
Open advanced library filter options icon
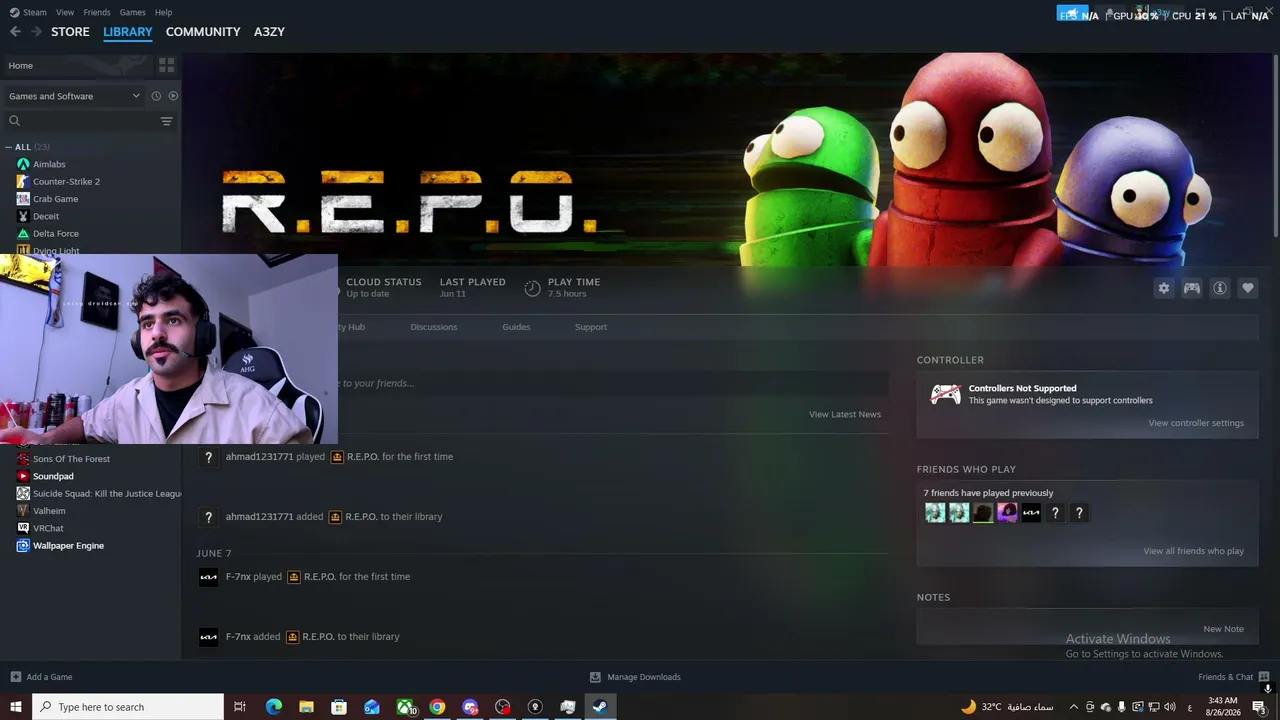167,121
